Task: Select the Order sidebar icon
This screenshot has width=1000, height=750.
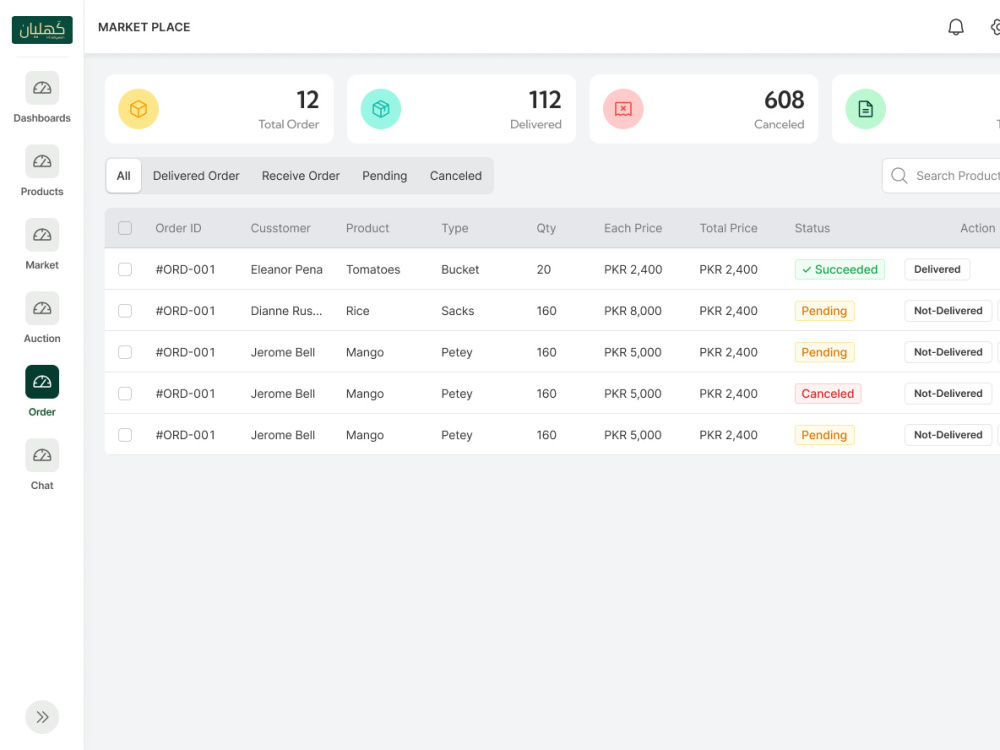Action: pos(42,381)
